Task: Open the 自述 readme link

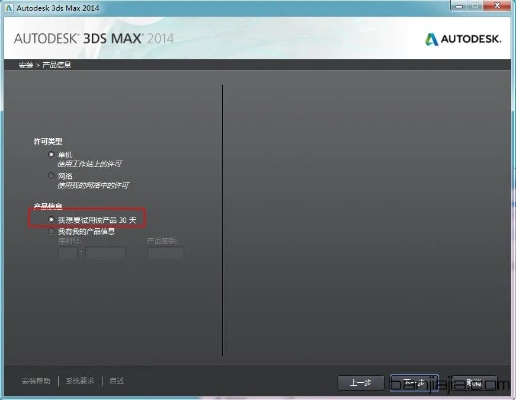Action: (x=117, y=381)
